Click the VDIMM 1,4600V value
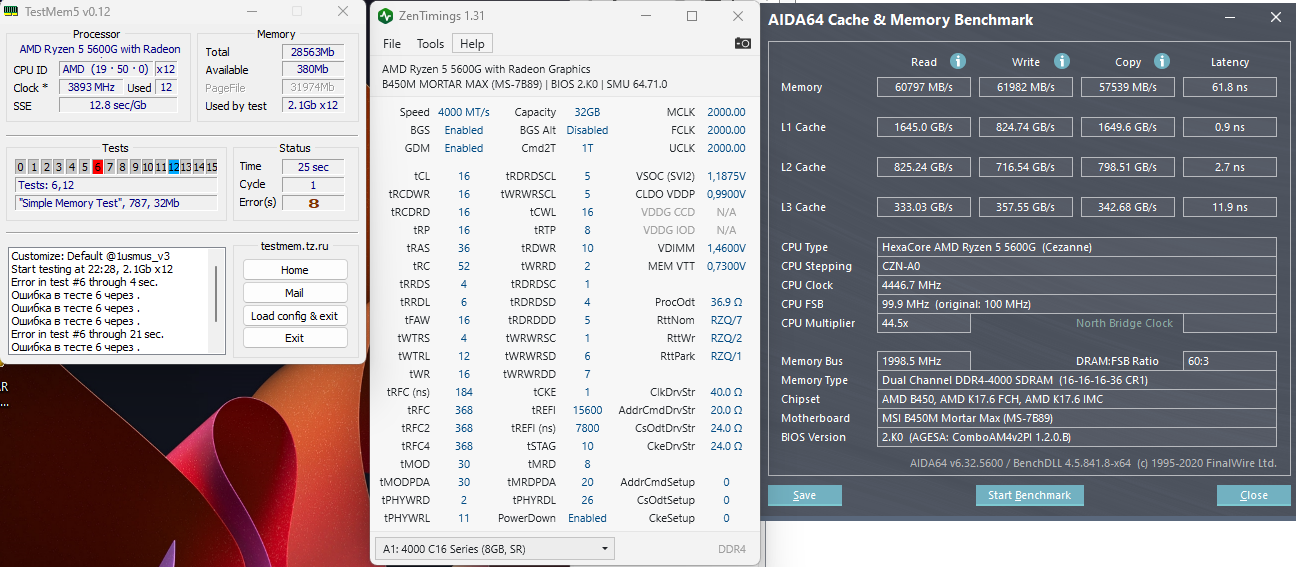The image size is (1296, 567). coord(725,248)
